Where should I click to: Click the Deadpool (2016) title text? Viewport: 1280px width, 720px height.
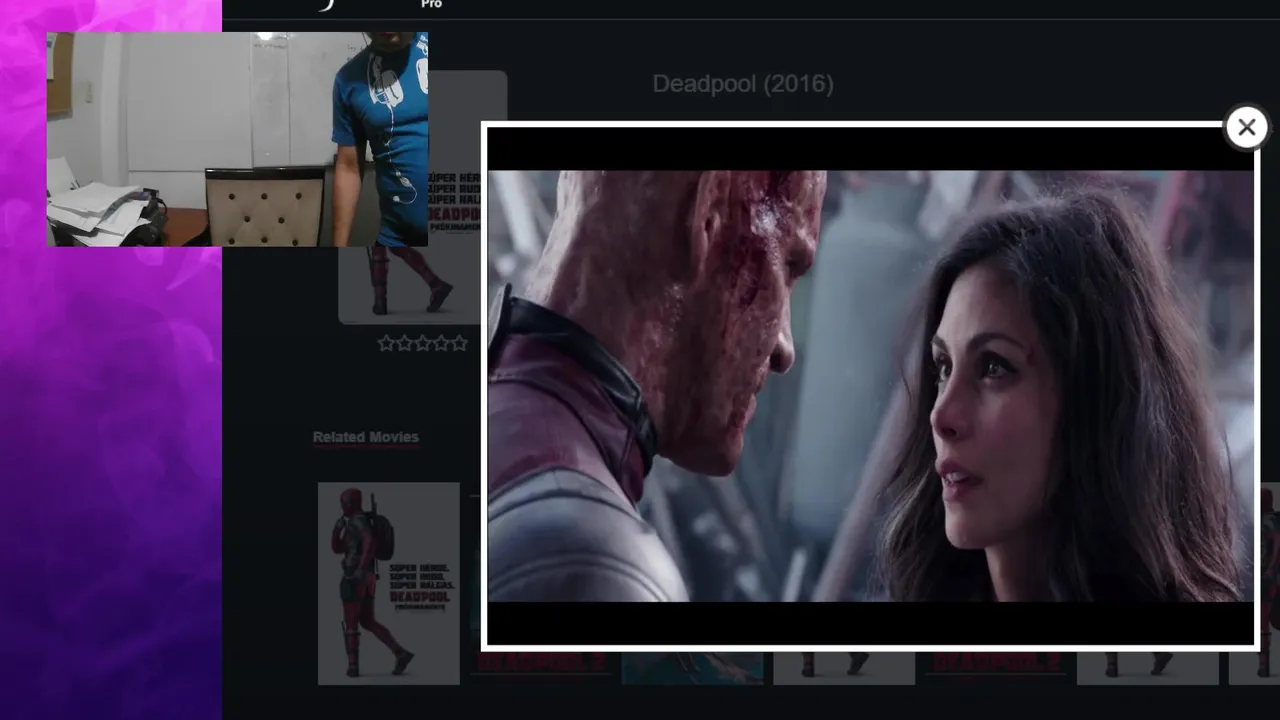[x=743, y=84]
